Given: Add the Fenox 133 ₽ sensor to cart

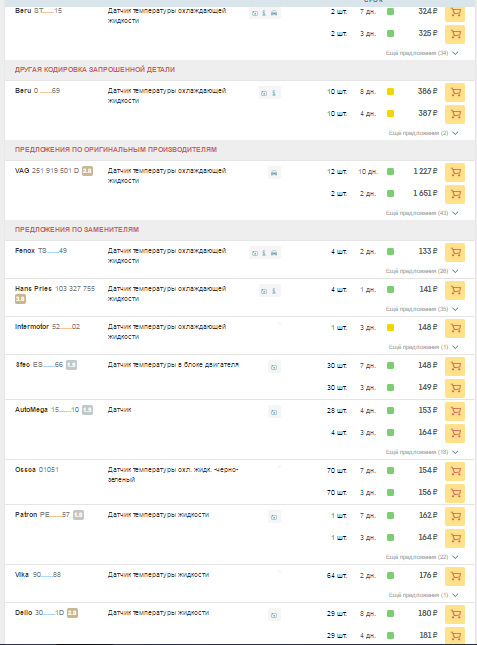Looking at the screenshot, I should tap(455, 252).
